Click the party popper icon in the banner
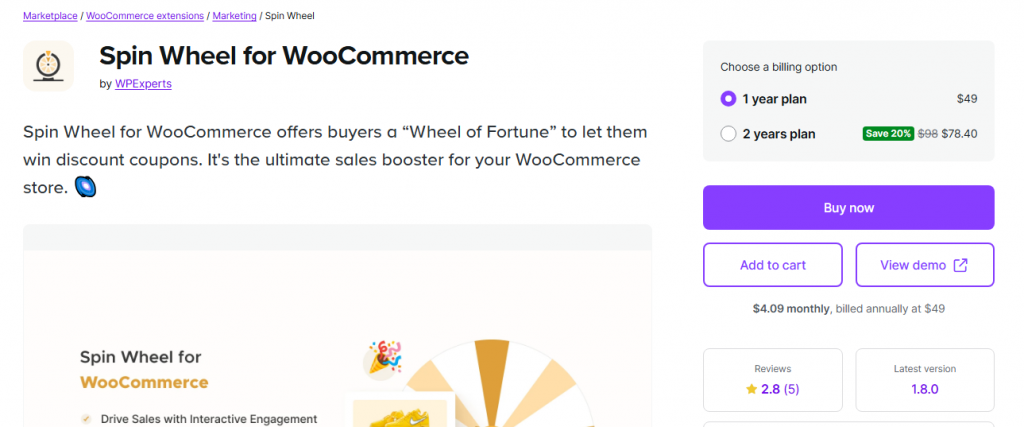The image size is (1024, 427). (384, 357)
